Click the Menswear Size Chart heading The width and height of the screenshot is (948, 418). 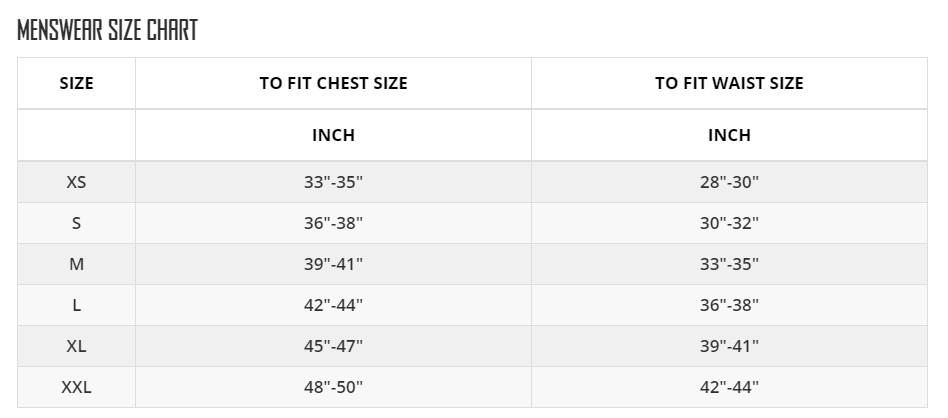point(108,30)
